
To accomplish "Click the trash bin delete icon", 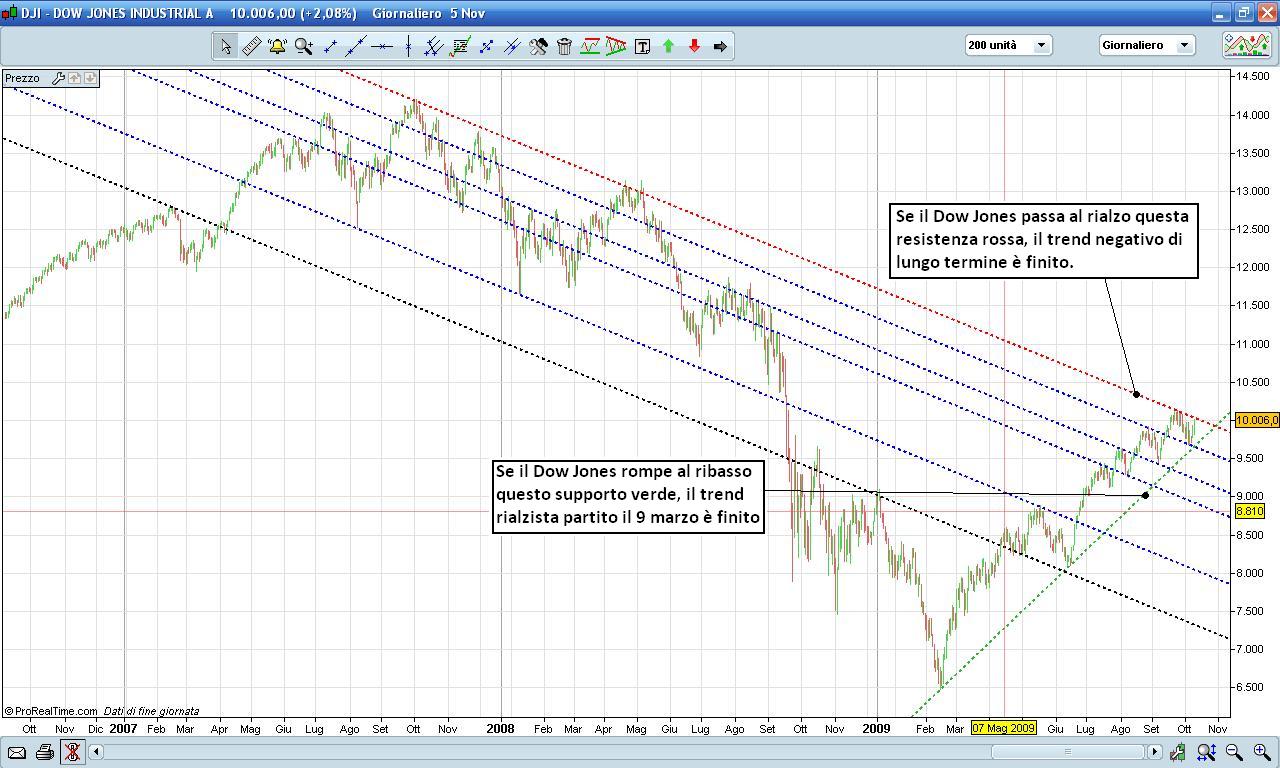I will click(564, 46).
